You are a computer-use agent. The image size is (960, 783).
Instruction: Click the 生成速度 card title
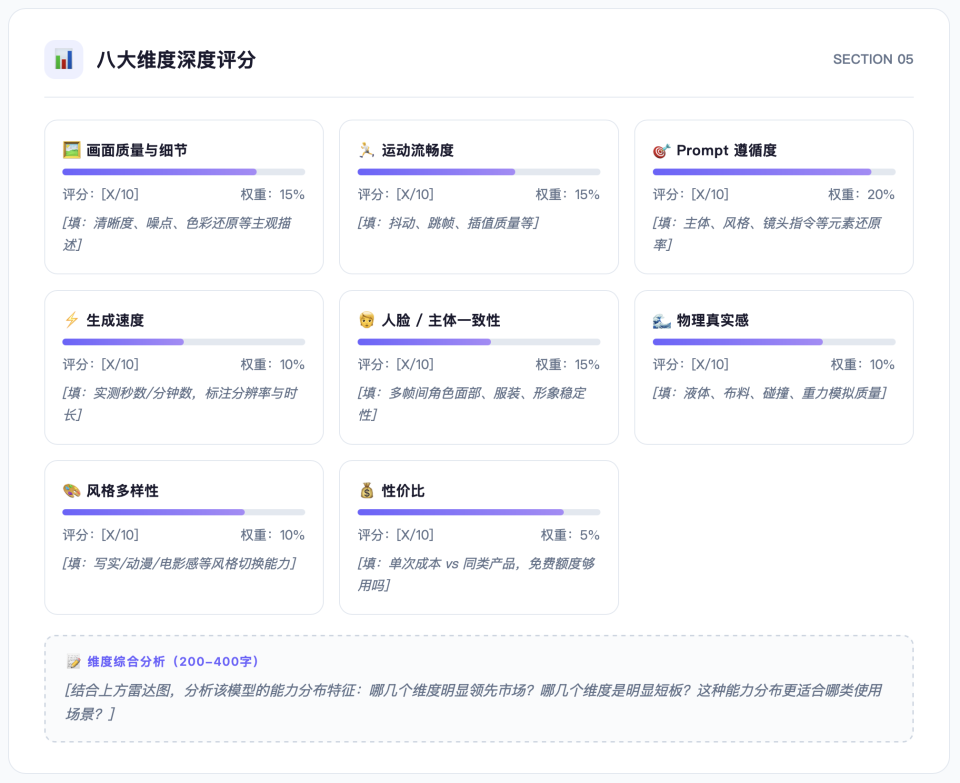click(115, 320)
